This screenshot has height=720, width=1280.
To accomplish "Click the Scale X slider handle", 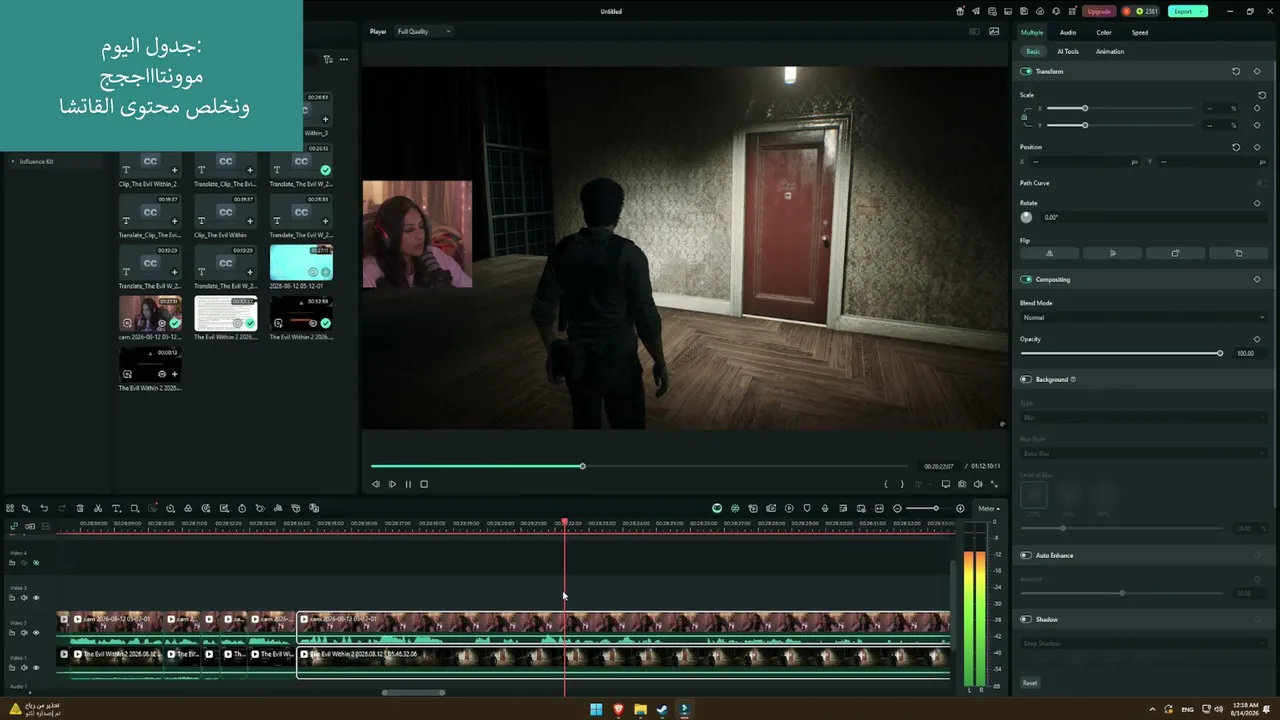I will pos(1085,108).
